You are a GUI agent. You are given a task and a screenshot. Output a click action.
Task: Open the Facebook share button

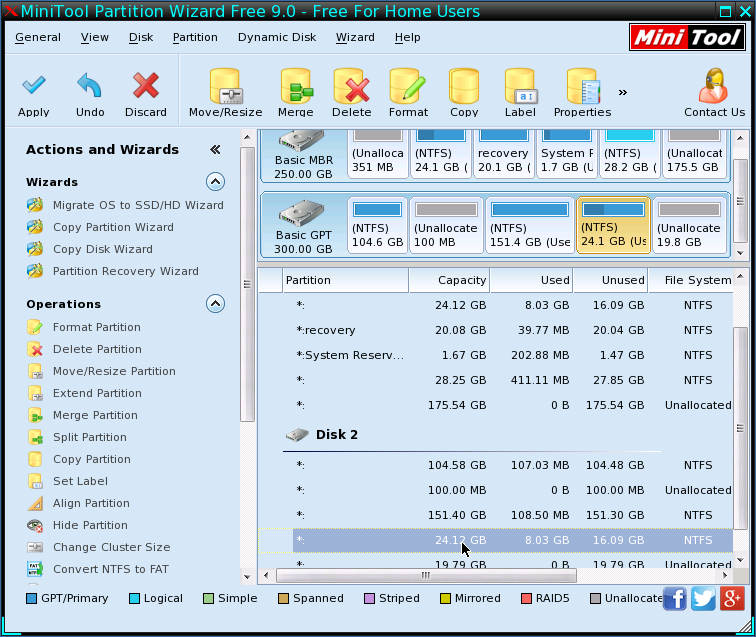click(x=675, y=599)
